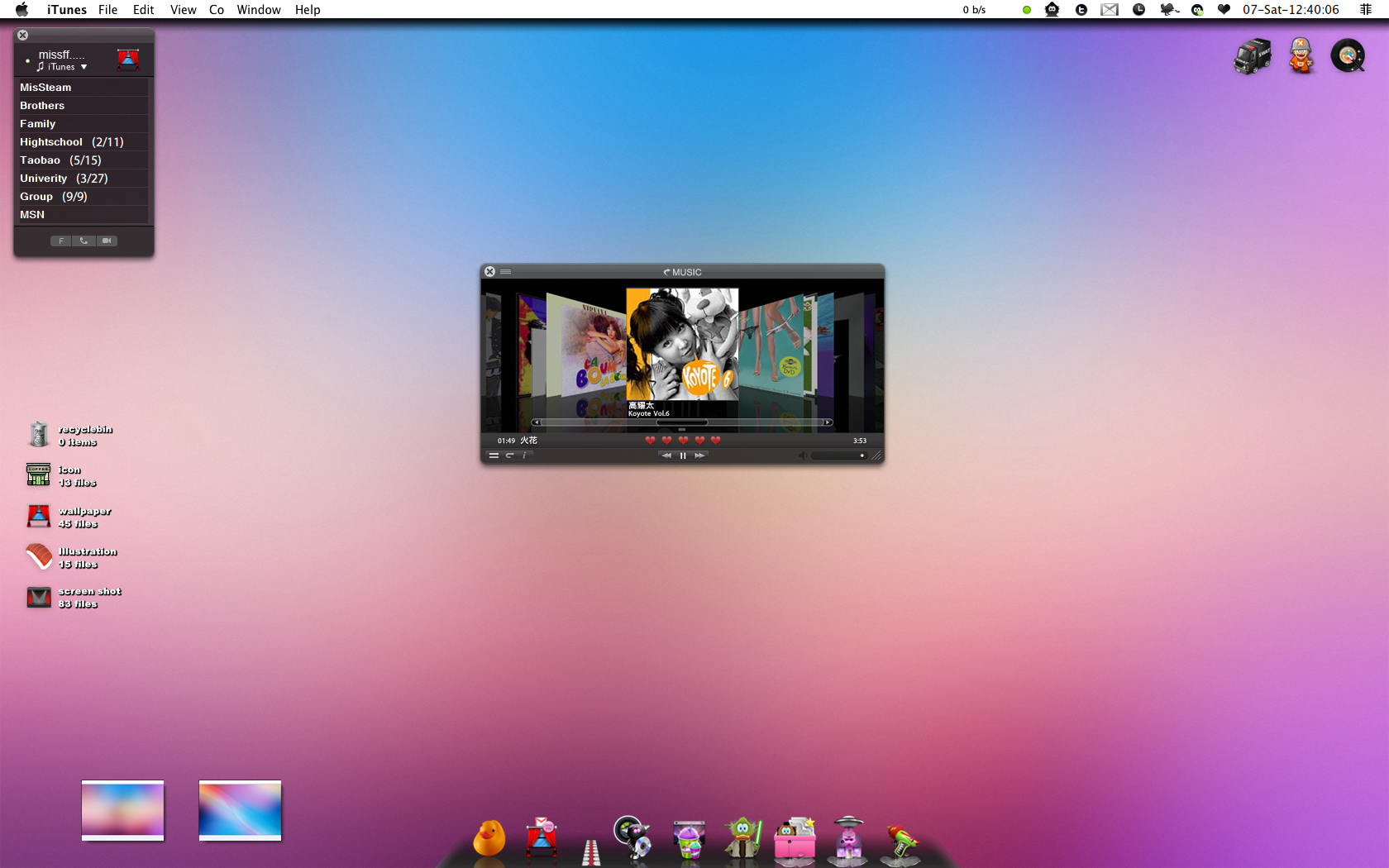1389x868 pixels.
Task: Click the phone call button in buddy list
Action: (84, 241)
